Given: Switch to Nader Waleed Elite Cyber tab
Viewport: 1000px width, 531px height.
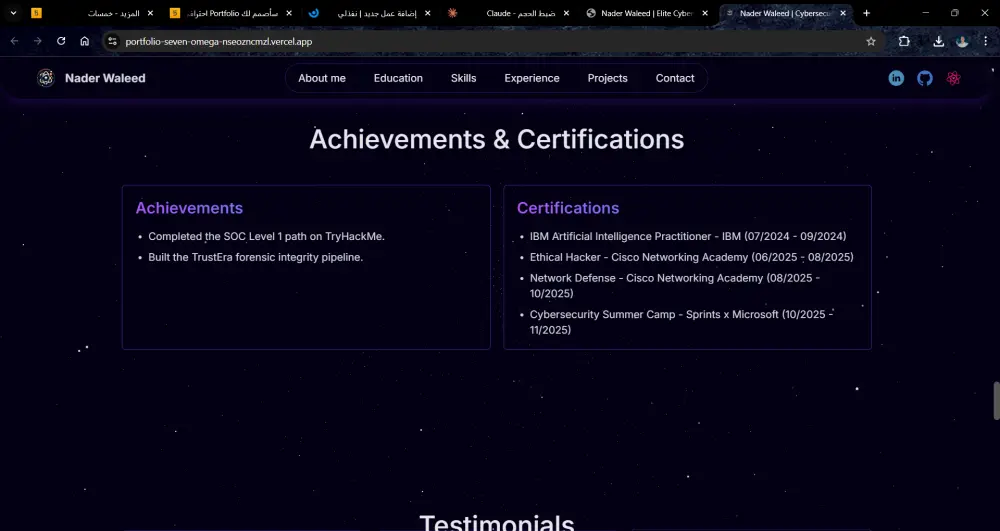Looking at the screenshot, I should click(647, 13).
